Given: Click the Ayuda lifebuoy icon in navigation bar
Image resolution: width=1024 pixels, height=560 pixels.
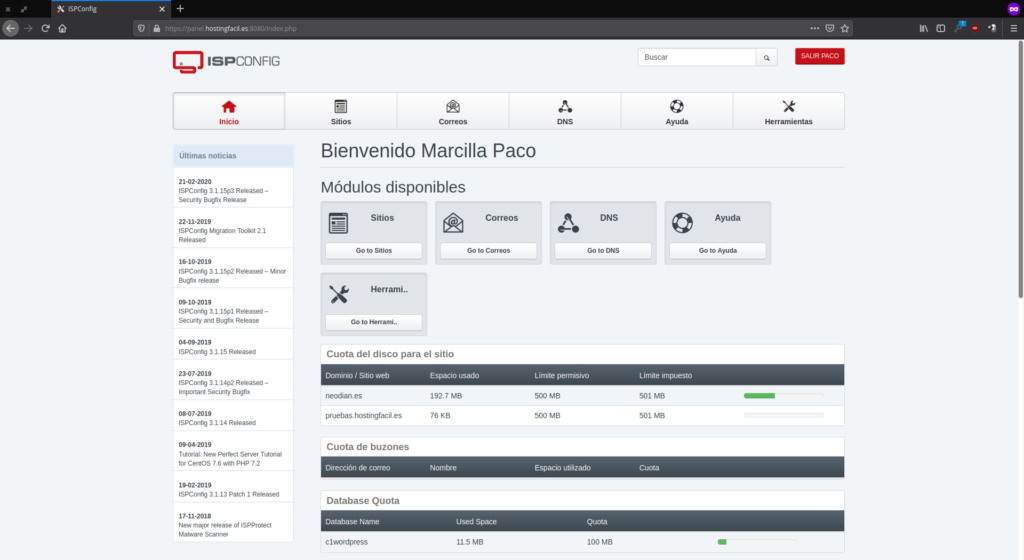Looking at the screenshot, I should [677, 106].
